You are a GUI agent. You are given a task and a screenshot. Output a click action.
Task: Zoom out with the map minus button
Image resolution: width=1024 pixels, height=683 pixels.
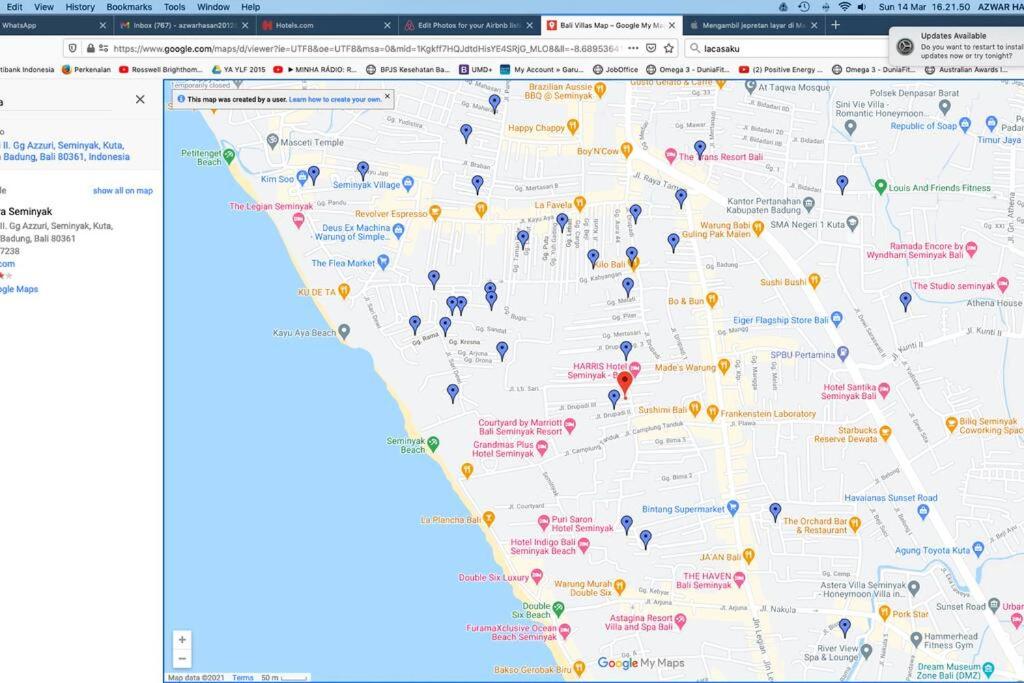tap(182, 659)
